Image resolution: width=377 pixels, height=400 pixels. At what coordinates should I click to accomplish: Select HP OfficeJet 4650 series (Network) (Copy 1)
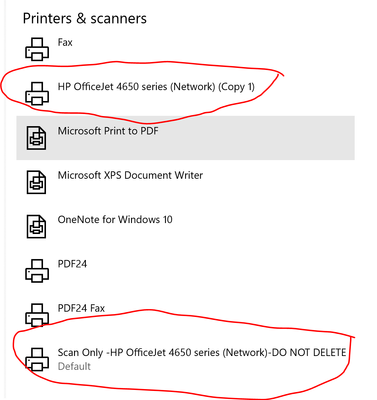(156, 87)
